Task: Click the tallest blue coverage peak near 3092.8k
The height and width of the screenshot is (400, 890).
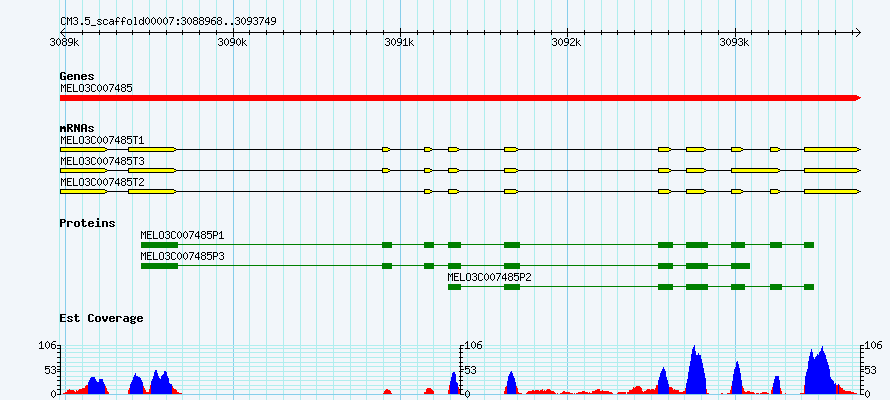Action: pyautogui.click(x=696, y=372)
